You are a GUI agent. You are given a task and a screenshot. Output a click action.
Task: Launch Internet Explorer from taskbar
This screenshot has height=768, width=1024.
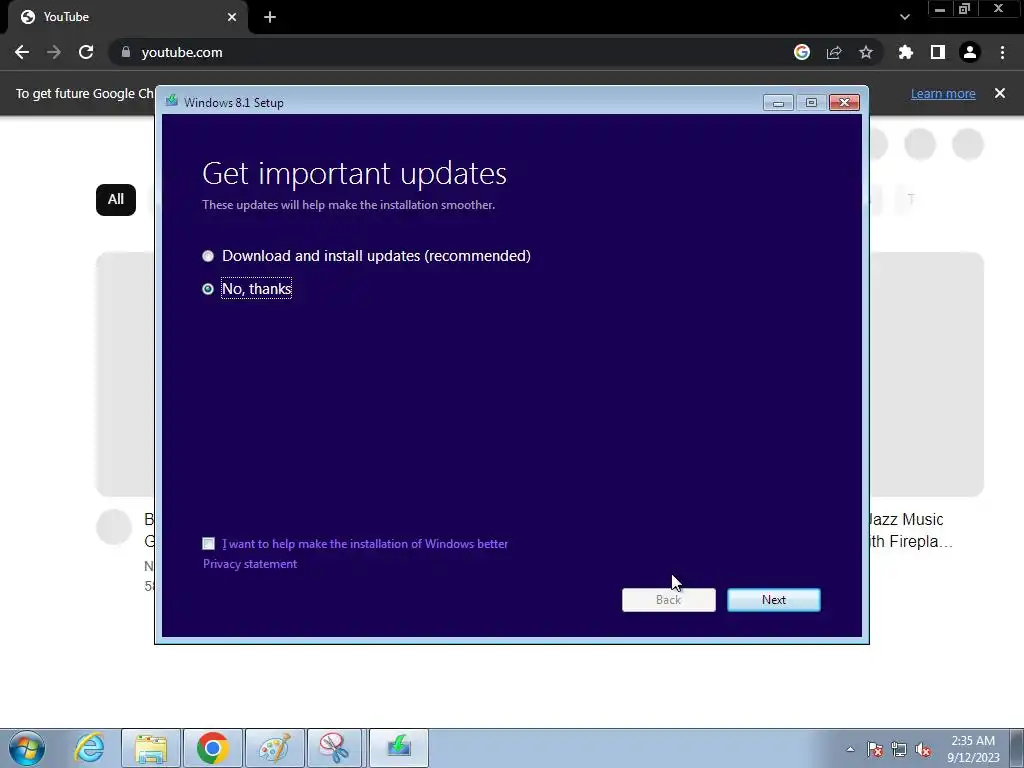tap(89, 748)
